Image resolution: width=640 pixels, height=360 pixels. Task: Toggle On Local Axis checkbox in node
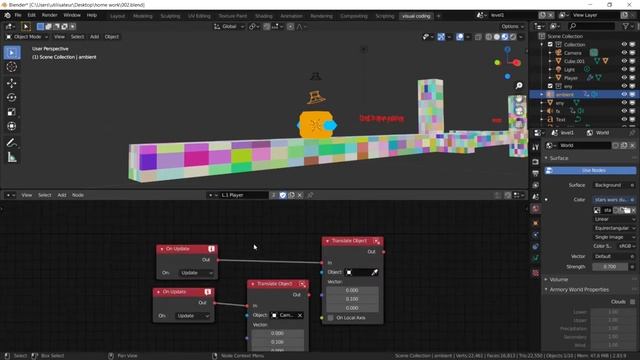tap(331, 318)
